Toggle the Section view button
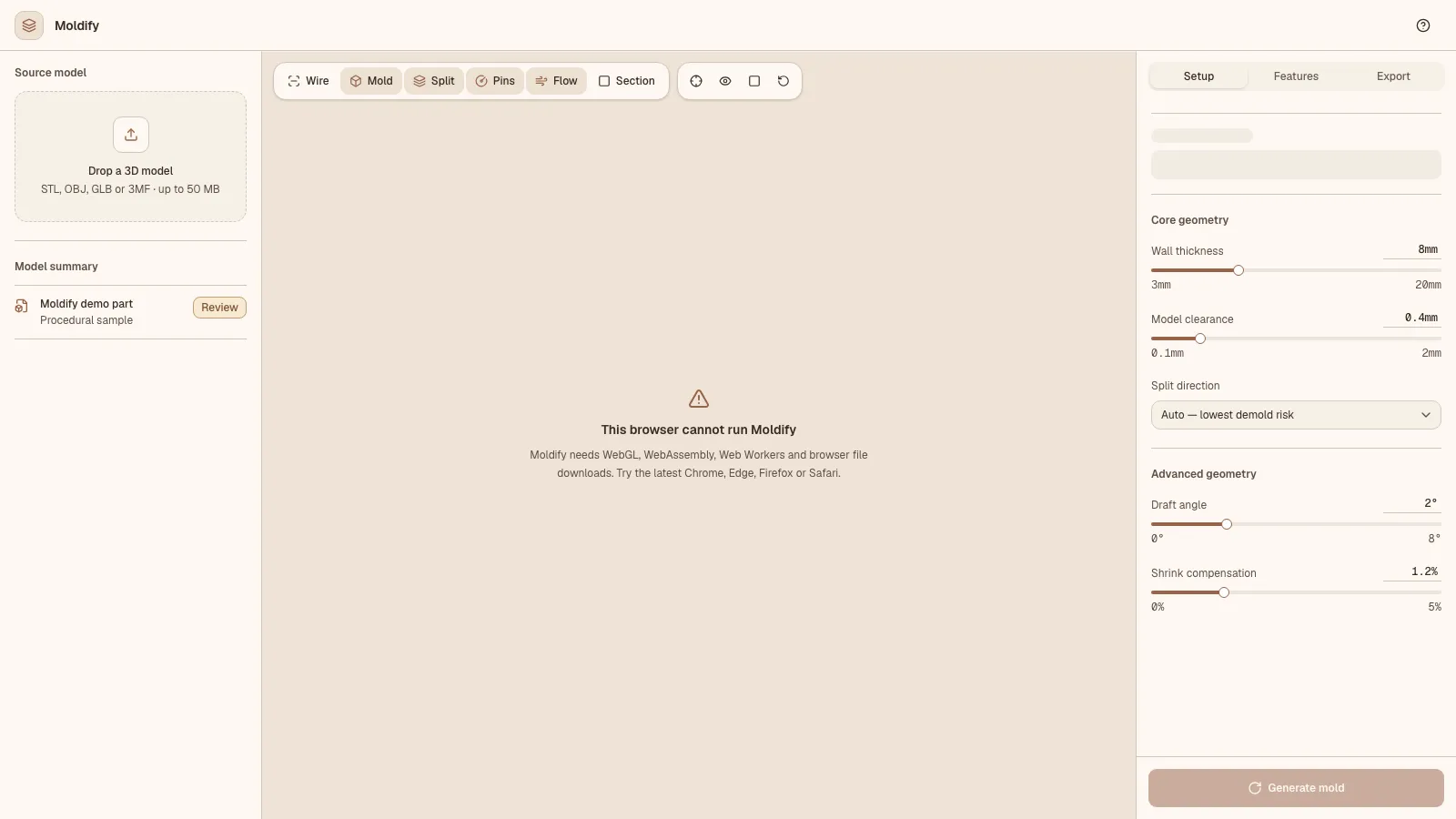 click(626, 81)
